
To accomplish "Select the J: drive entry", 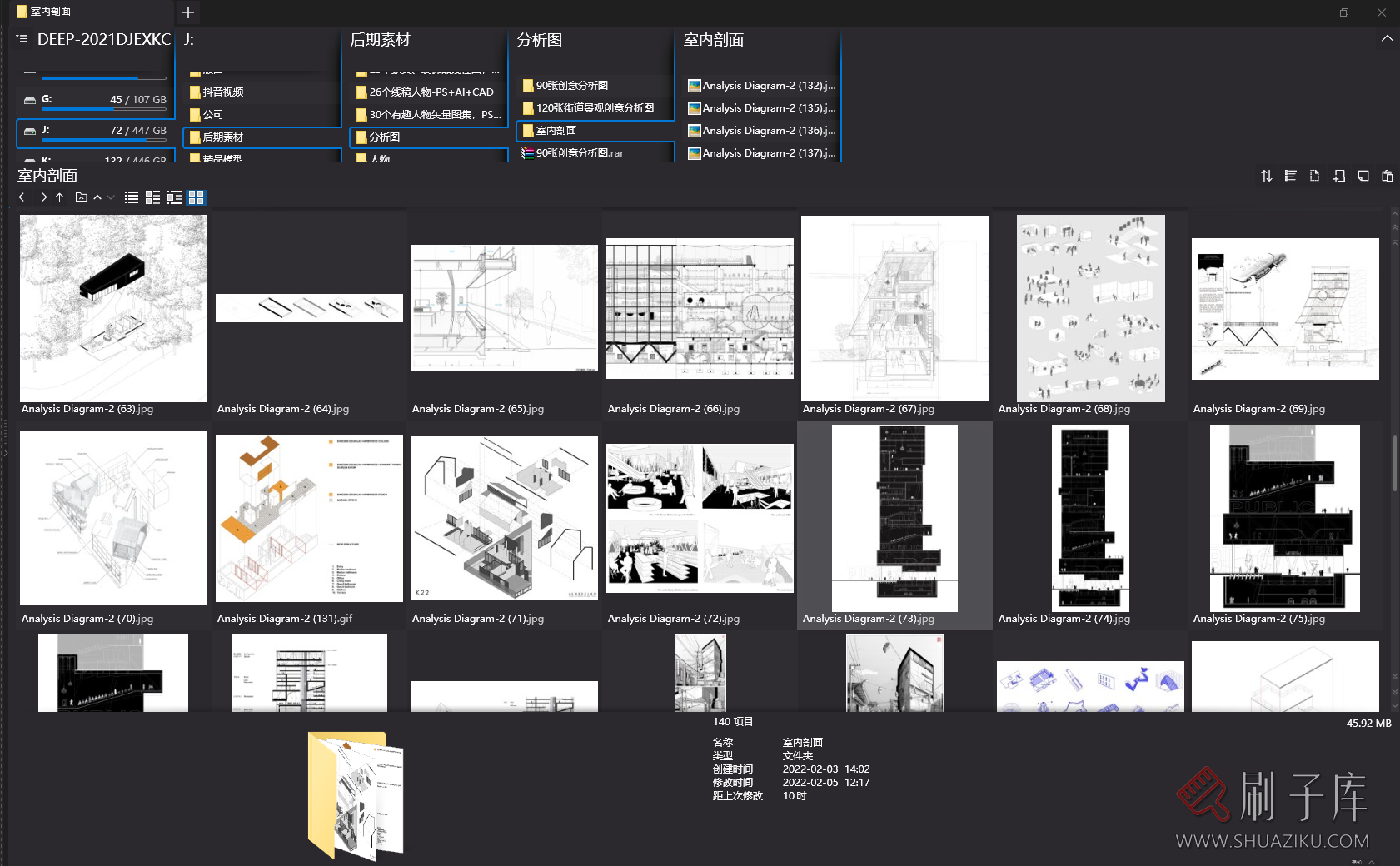I will click(96, 131).
